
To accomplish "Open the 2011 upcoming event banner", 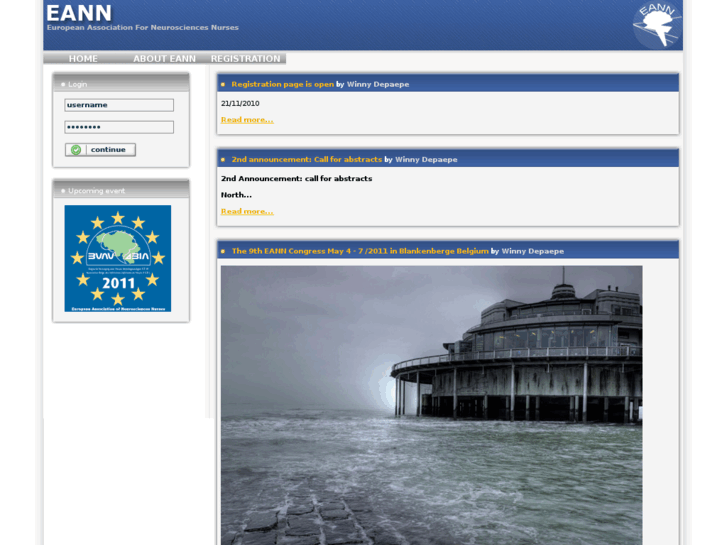I will pyautogui.click(x=118, y=259).
